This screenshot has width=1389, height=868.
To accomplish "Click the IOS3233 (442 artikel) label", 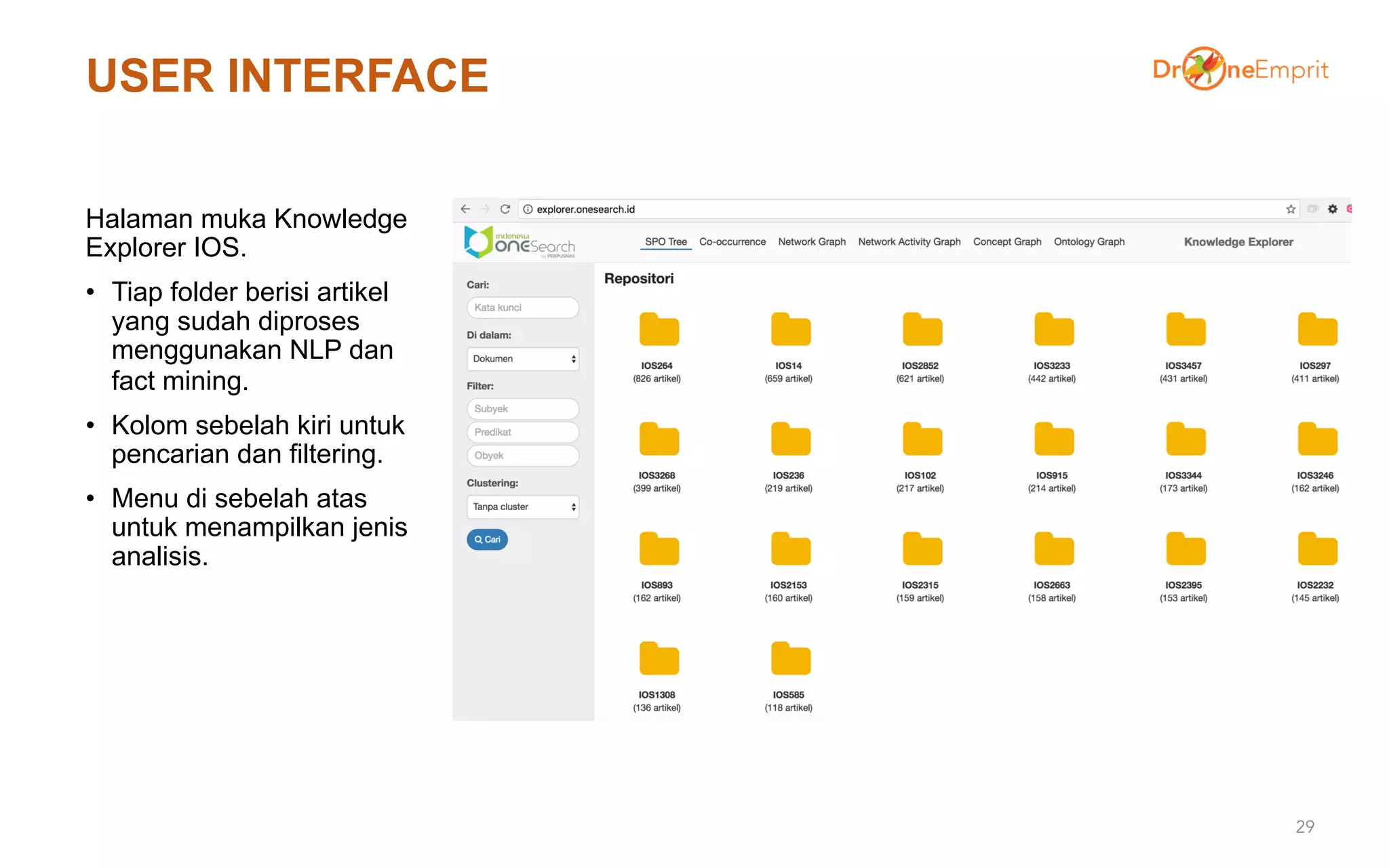I will coord(1051,372).
